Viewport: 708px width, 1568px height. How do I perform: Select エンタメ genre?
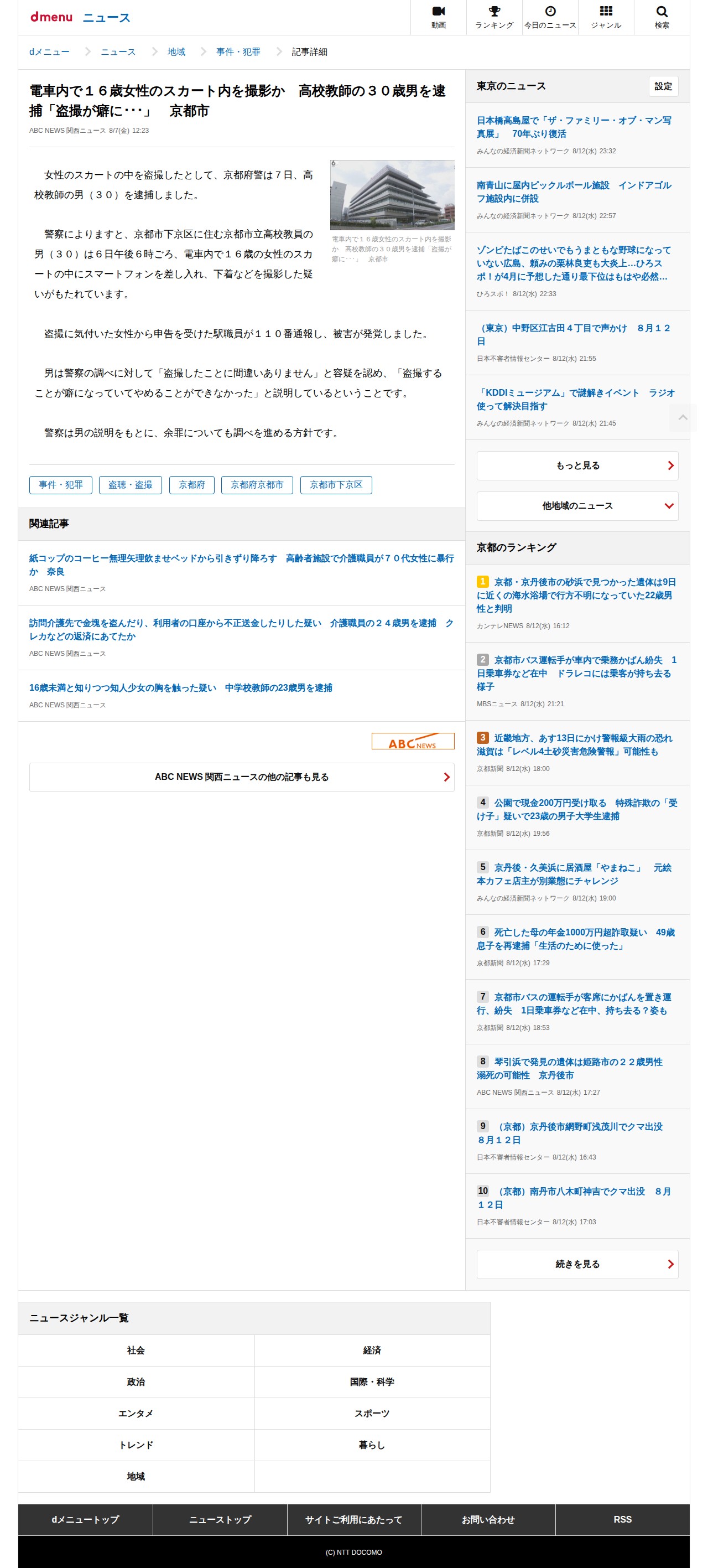click(x=136, y=1414)
